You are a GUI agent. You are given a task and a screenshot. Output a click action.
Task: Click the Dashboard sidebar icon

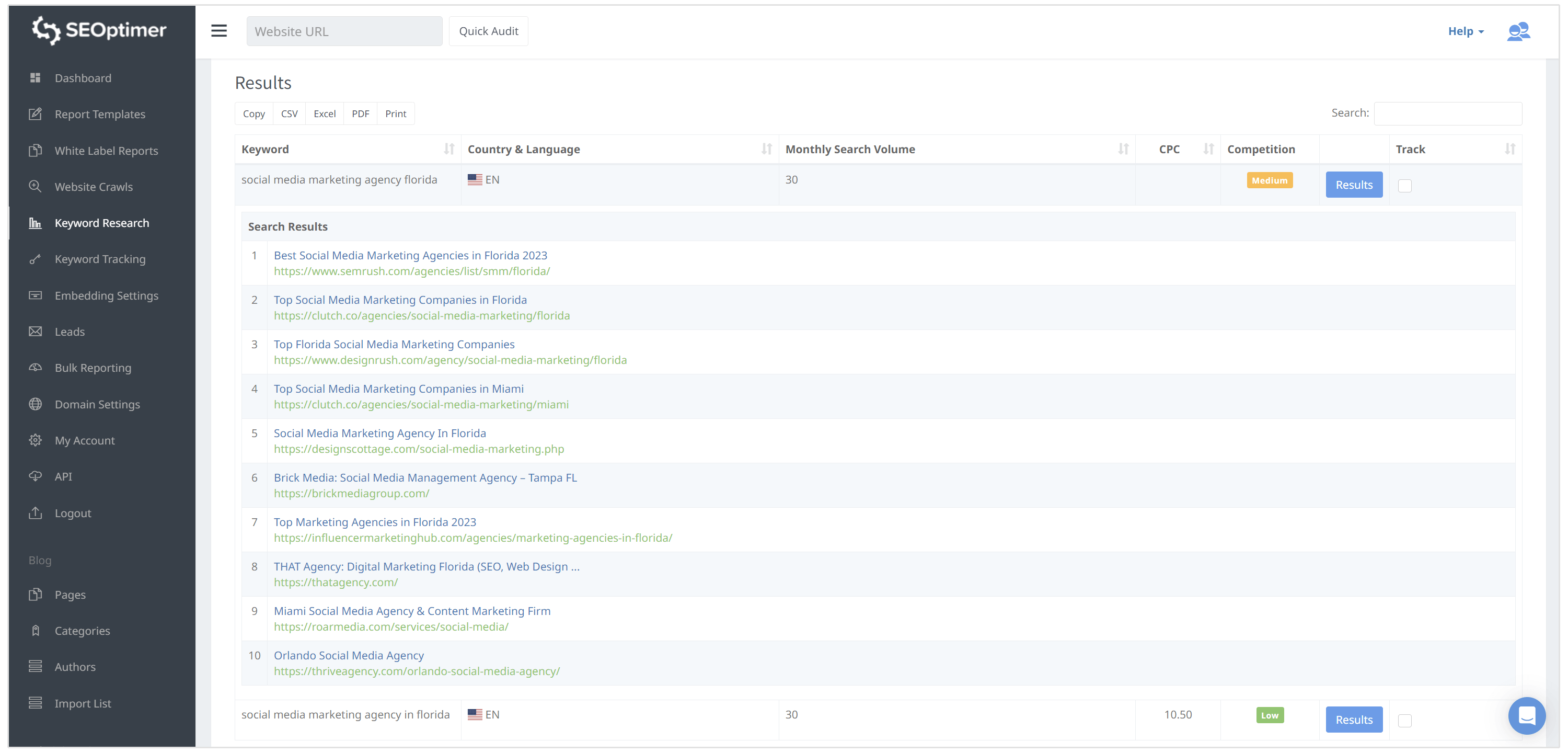tap(35, 78)
